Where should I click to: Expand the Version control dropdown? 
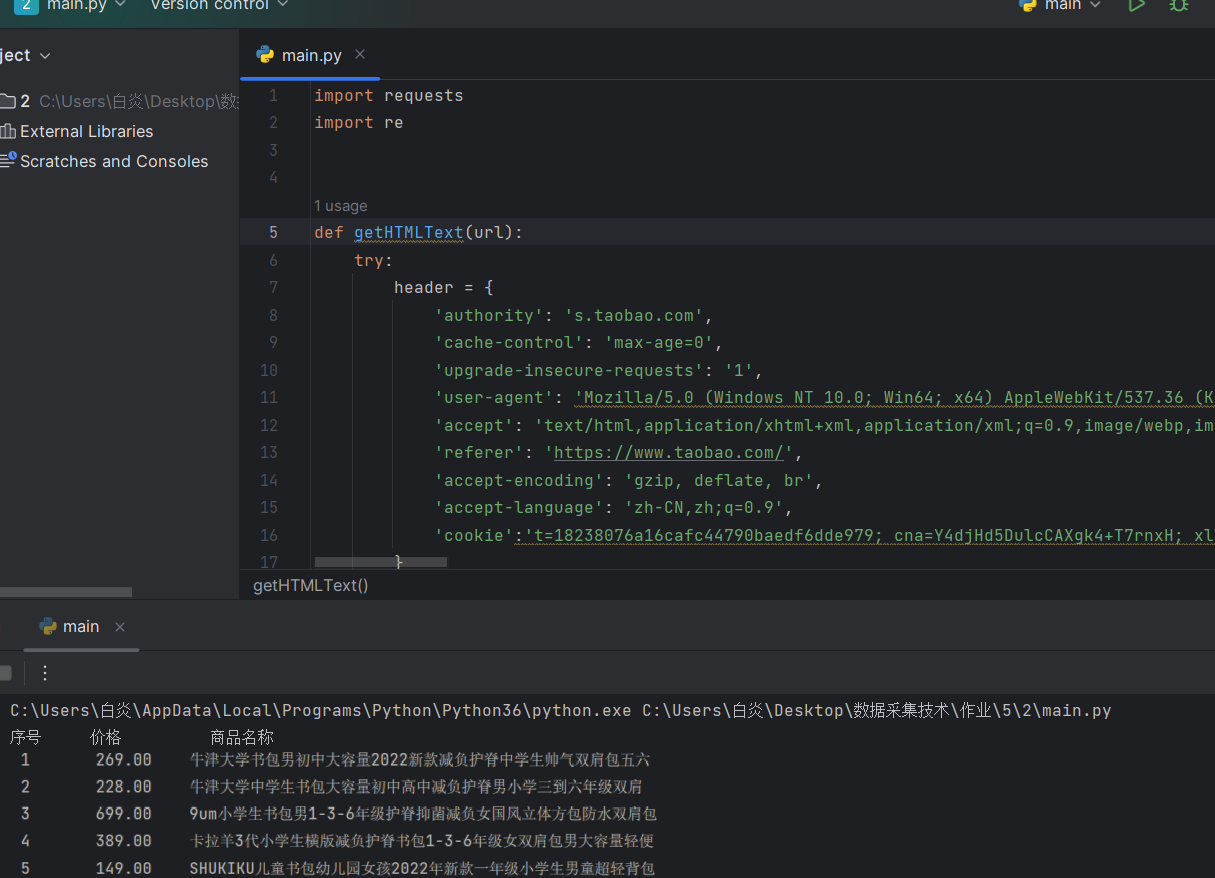(x=218, y=5)
